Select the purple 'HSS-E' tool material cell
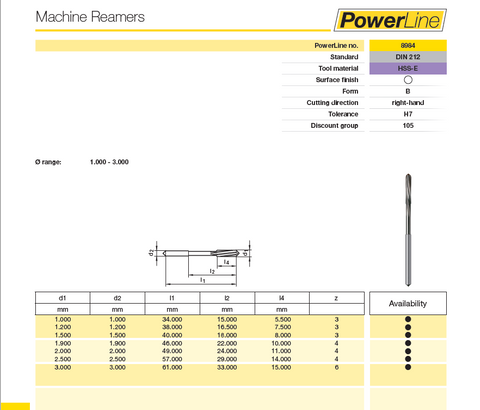This screenshot has height=410, width=480. (x=408, y=68)
